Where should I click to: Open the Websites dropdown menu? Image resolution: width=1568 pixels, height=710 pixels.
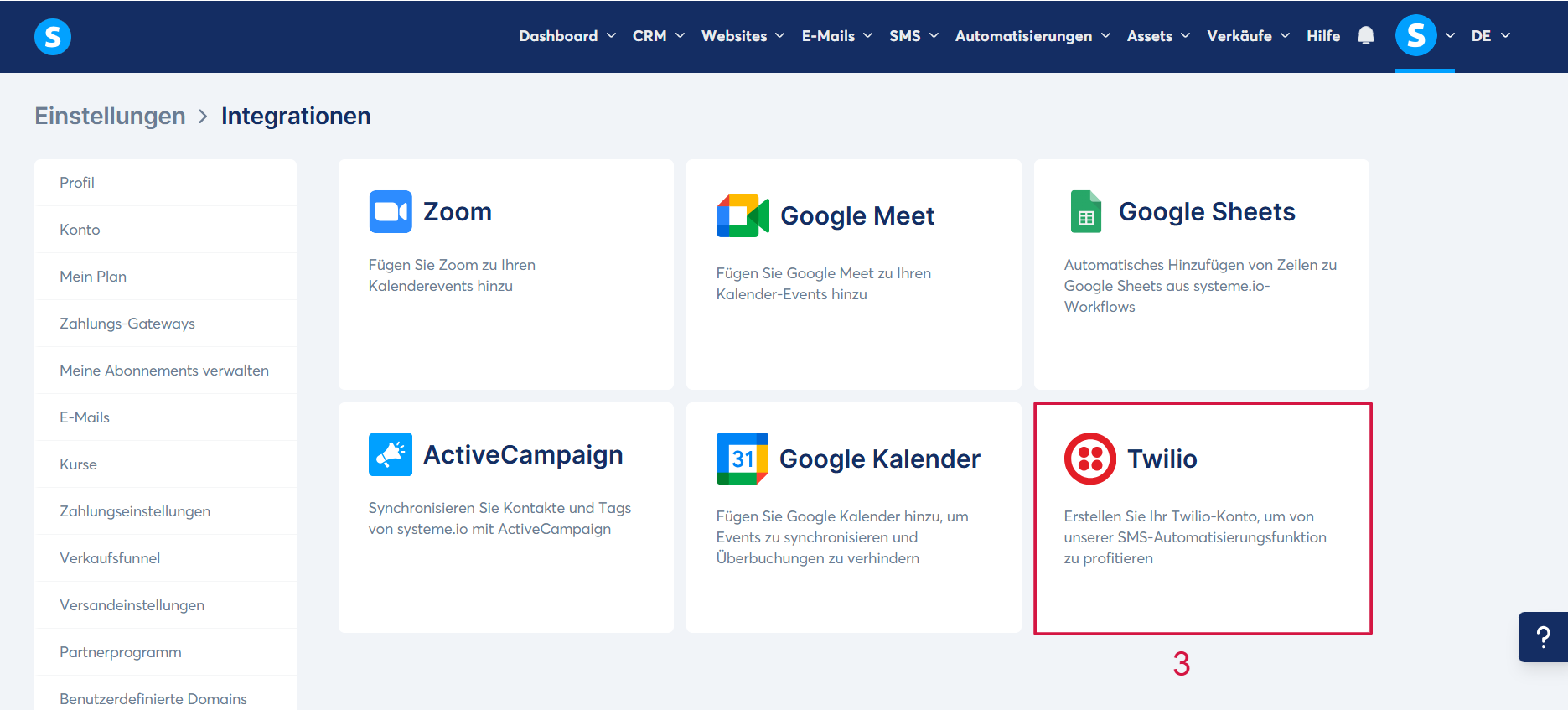pyautogui.click(x=743, y=36)
